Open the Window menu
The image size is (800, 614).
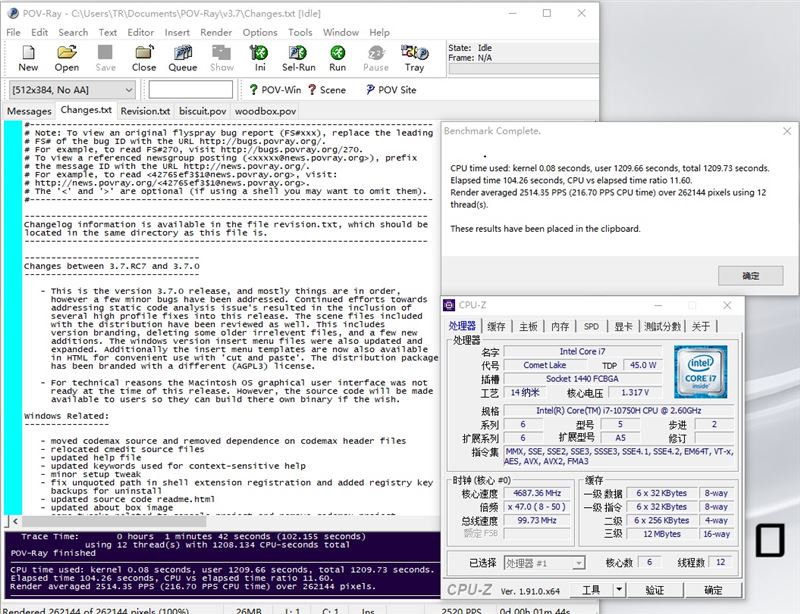[341, 32]
